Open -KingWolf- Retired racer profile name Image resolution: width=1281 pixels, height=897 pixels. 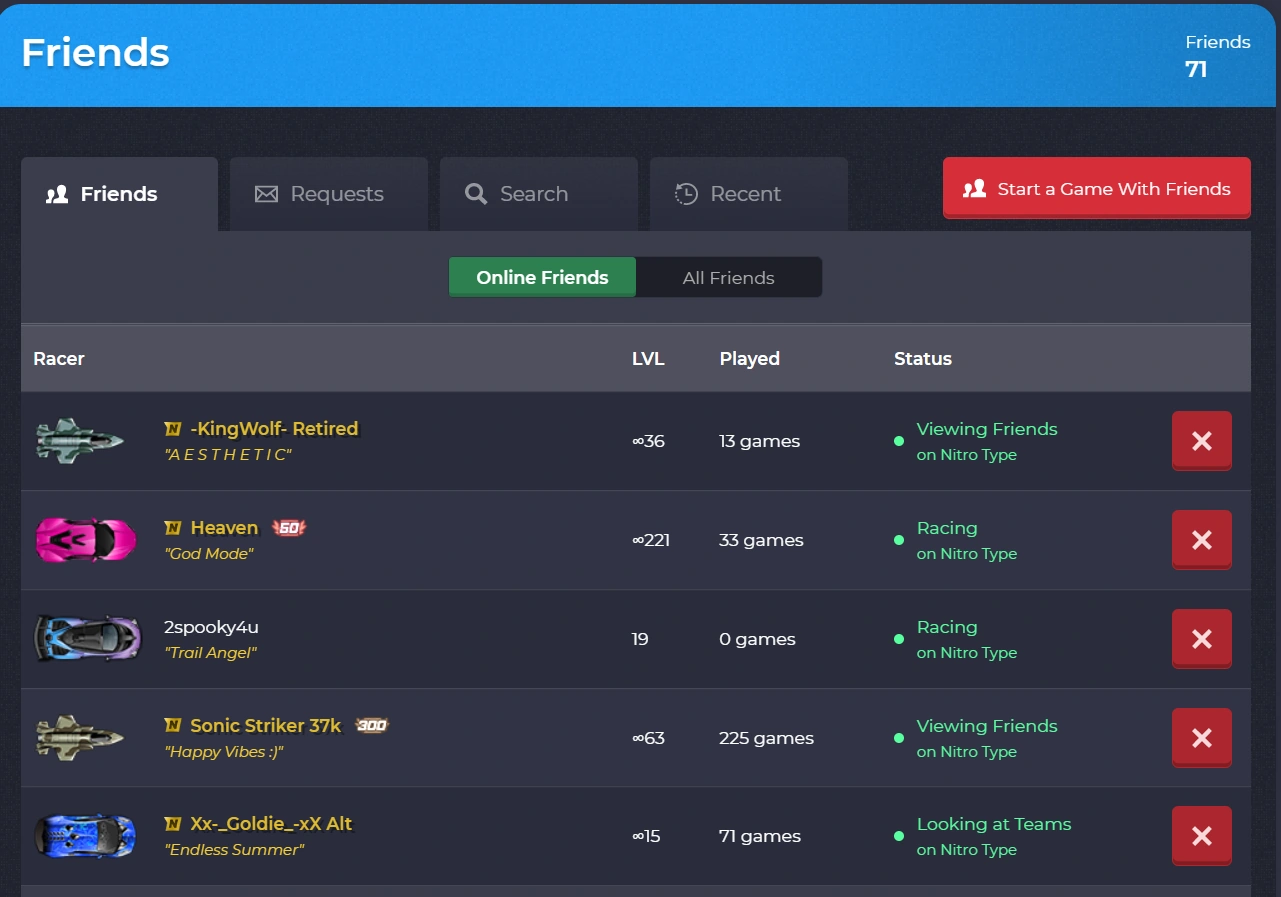(x=274, y=429)
